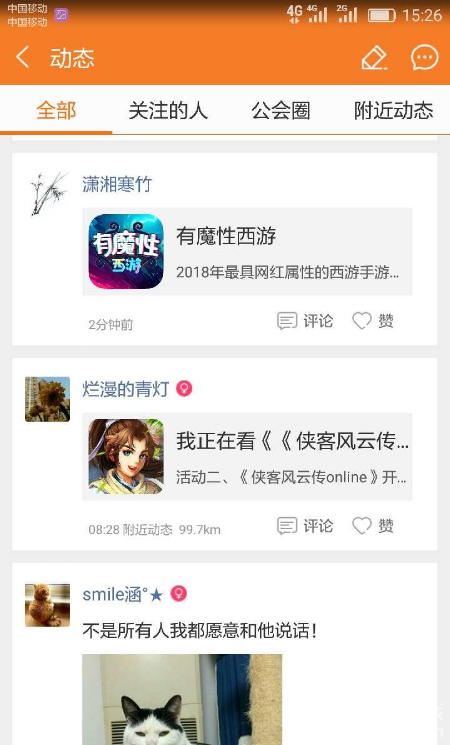The width and height of the screenshot is (450, 745).
Task: Switch to the 公会圈 tab
Action: click(281, 111)
